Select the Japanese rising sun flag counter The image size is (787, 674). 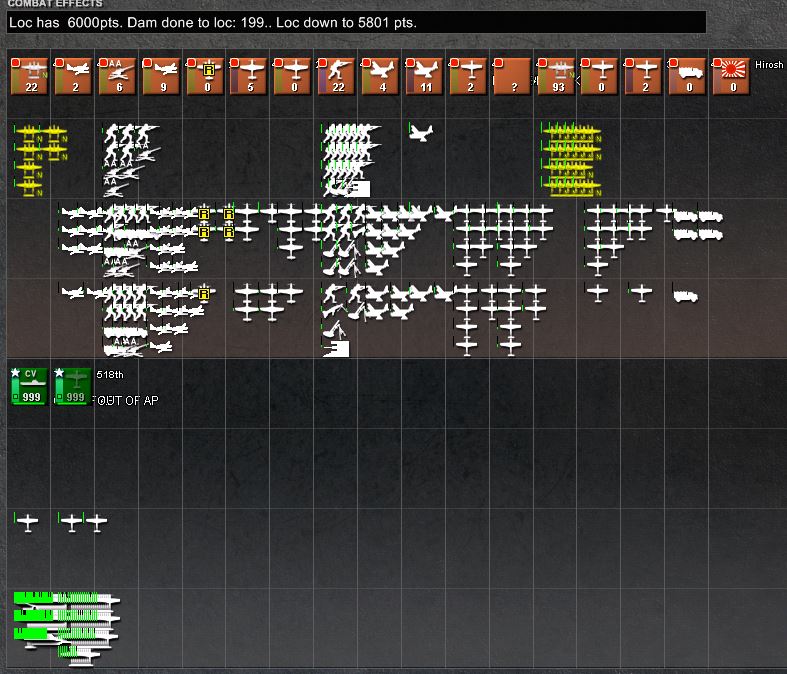732,76
